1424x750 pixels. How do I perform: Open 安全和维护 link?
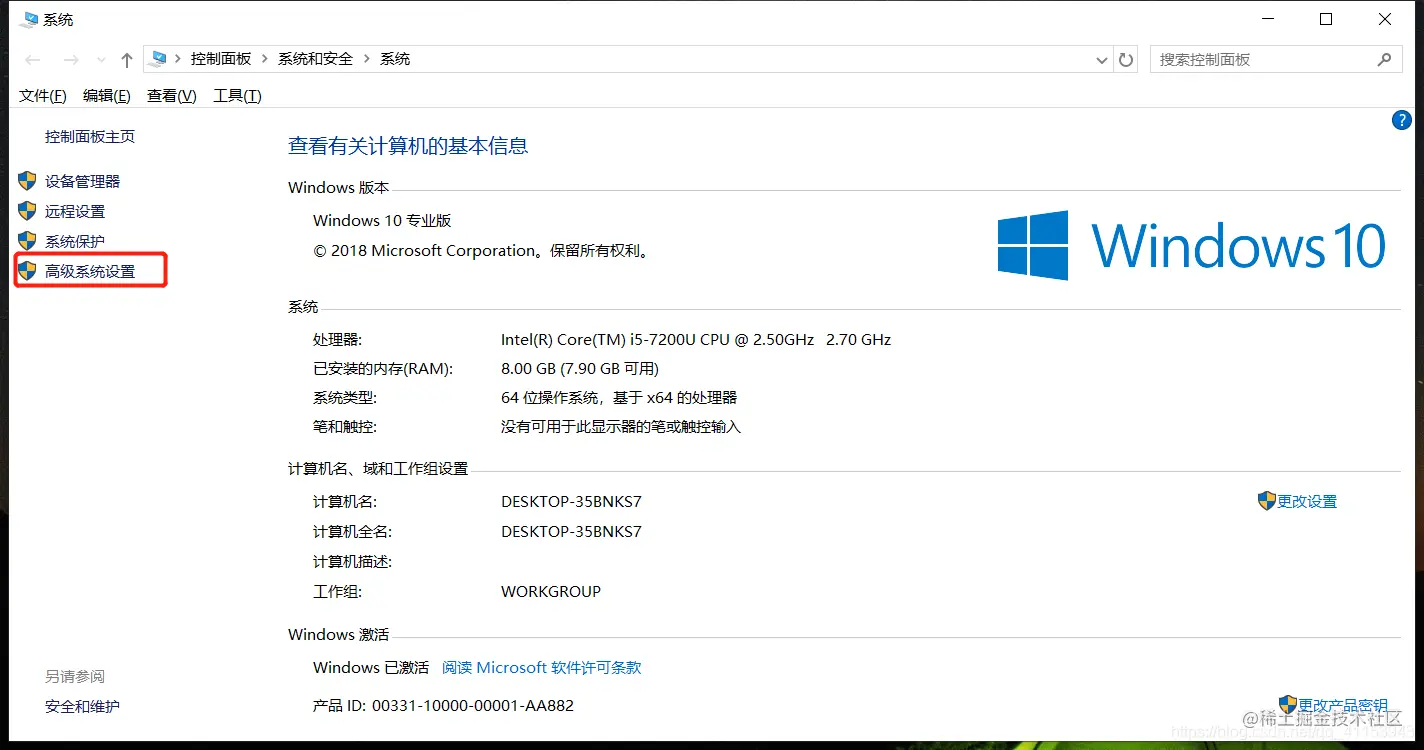click(82, 706)
